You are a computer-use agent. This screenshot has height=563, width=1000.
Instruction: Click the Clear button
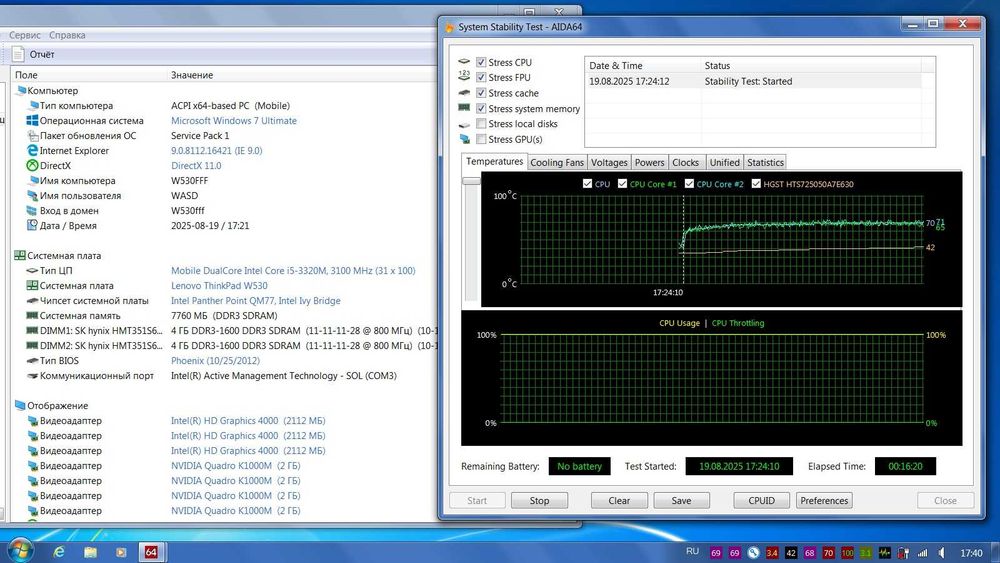619,501
